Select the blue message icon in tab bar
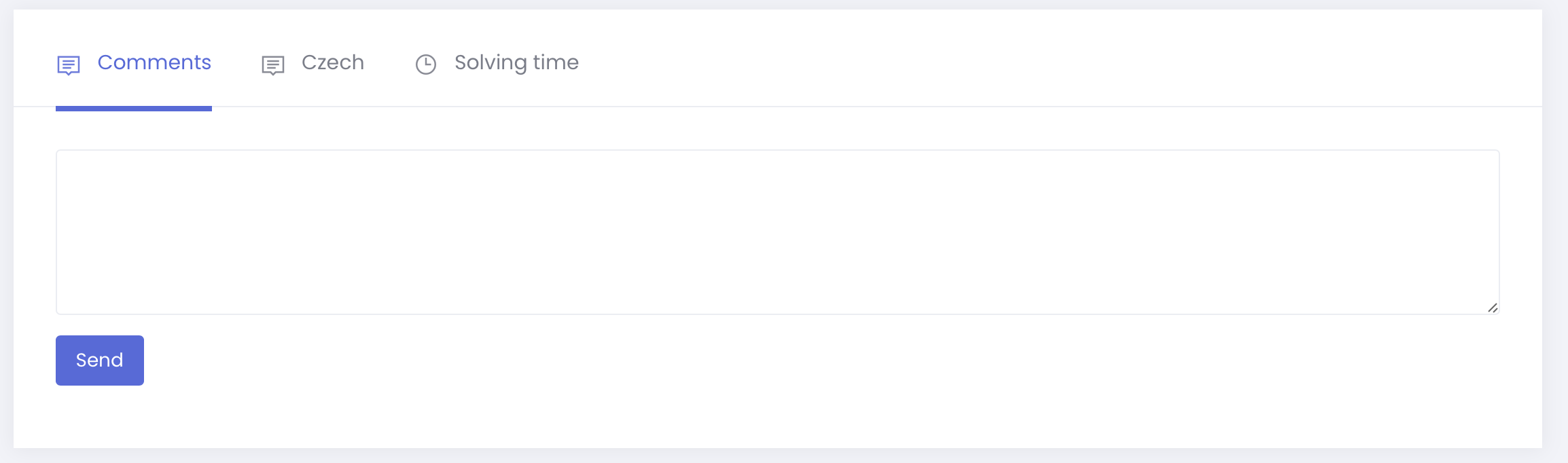This screenshot has width=1568, height=463. coord(69,65)
